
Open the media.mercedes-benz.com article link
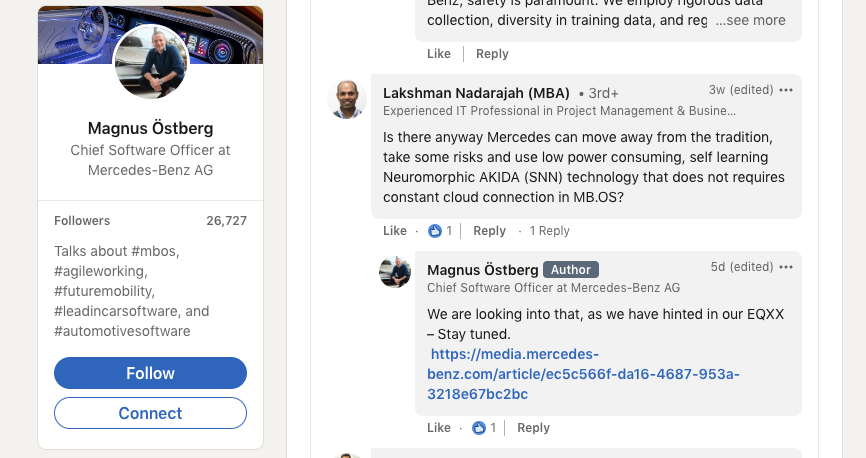point(583,374)
